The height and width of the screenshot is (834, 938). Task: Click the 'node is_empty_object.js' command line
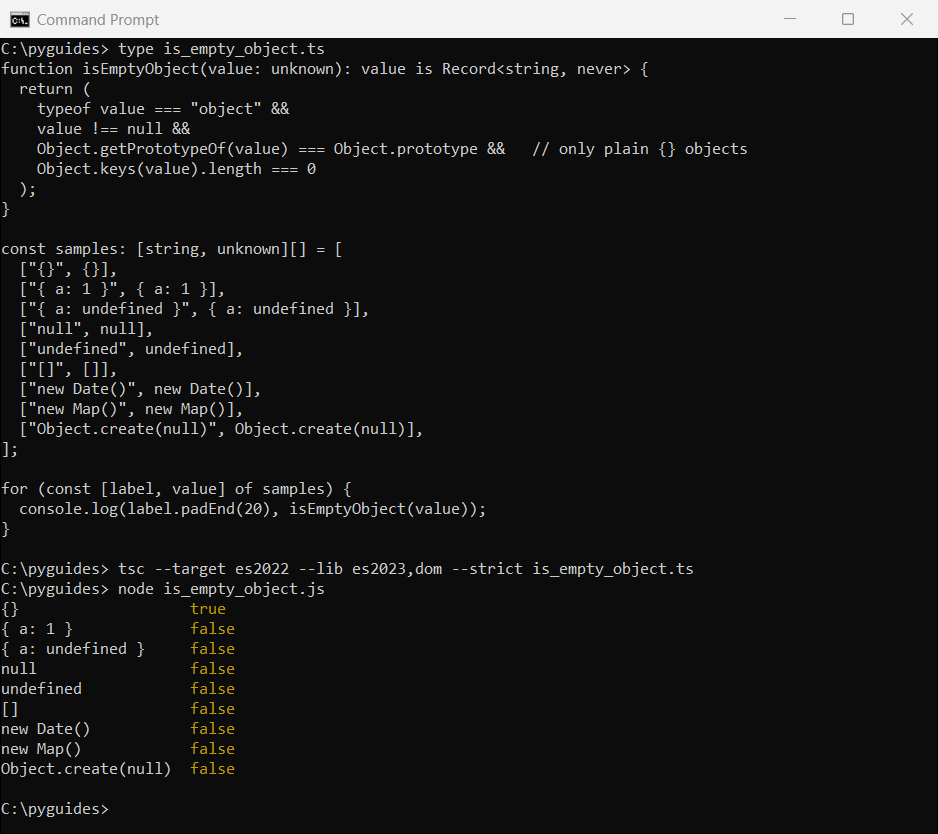coord(163,589)
